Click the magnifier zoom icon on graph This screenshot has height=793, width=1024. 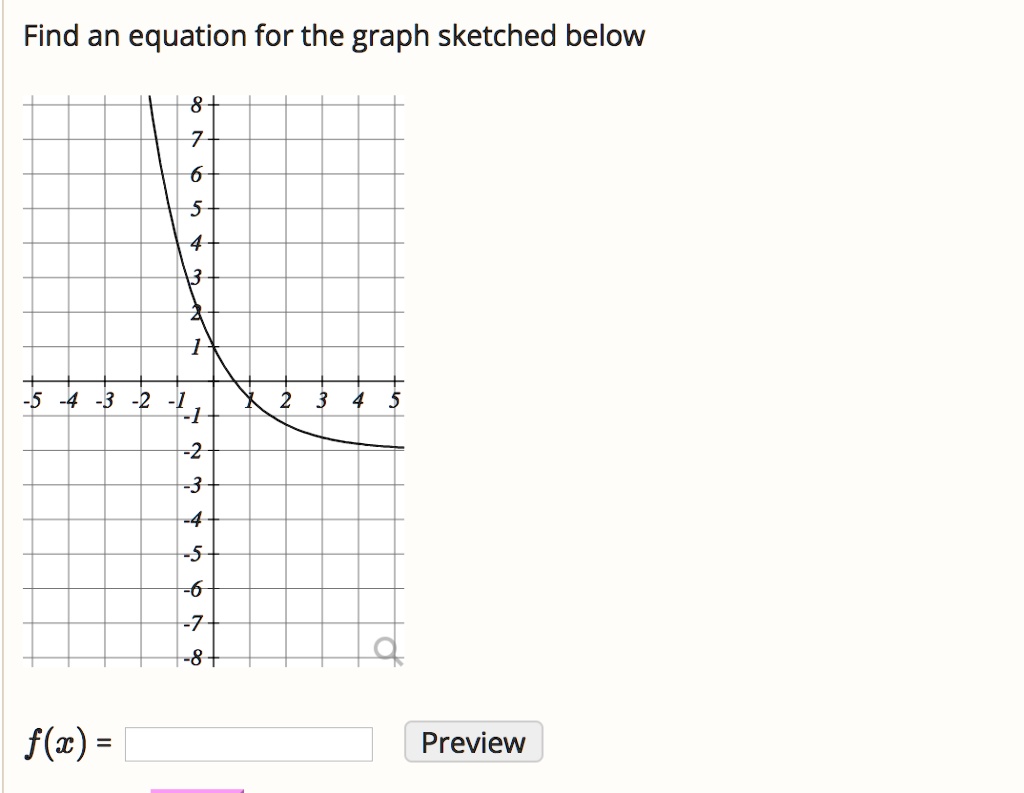coord(387,651)
